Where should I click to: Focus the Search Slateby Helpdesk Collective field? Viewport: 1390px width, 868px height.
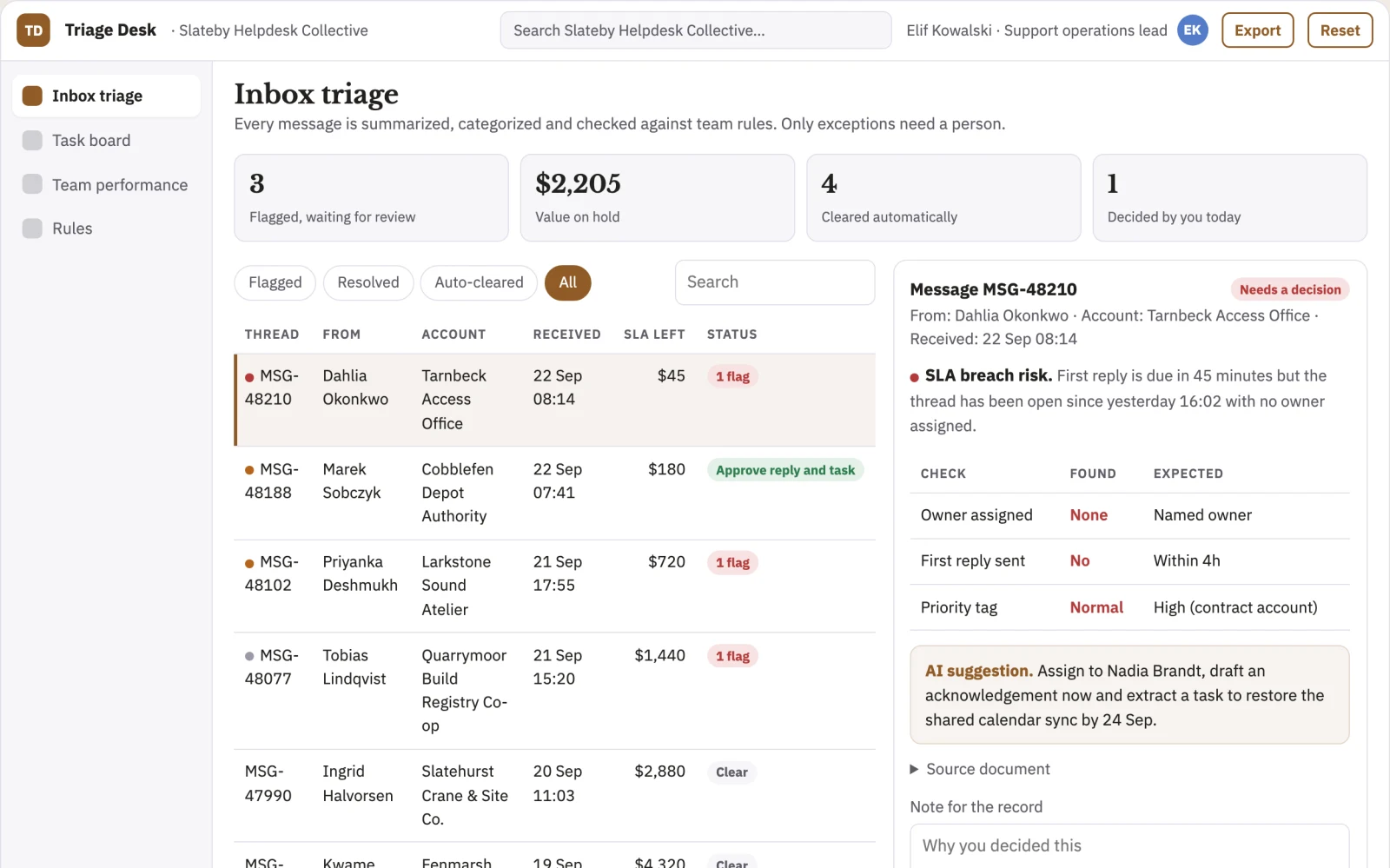coord(696,30)
